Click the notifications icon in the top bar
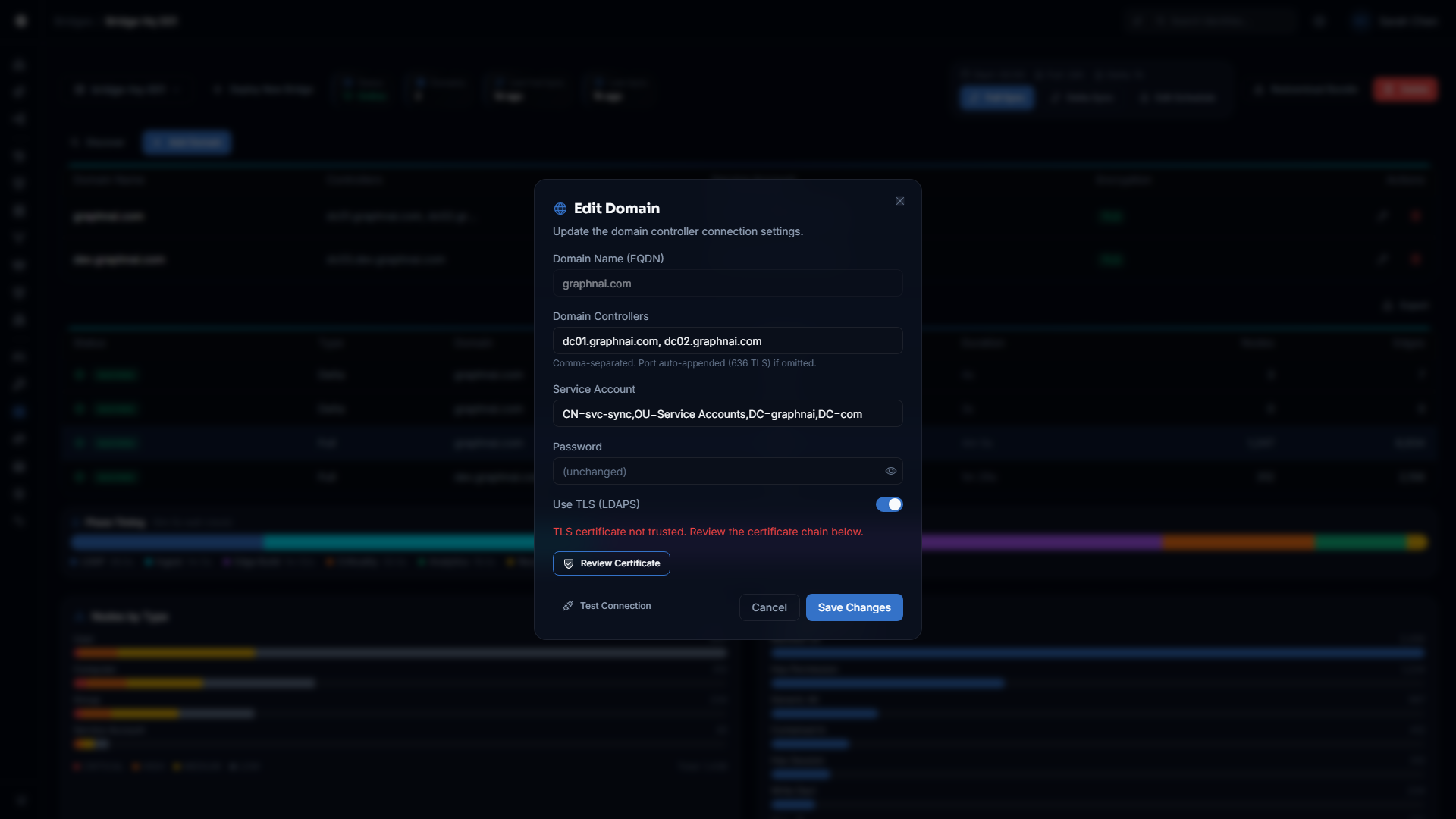 1319,21
